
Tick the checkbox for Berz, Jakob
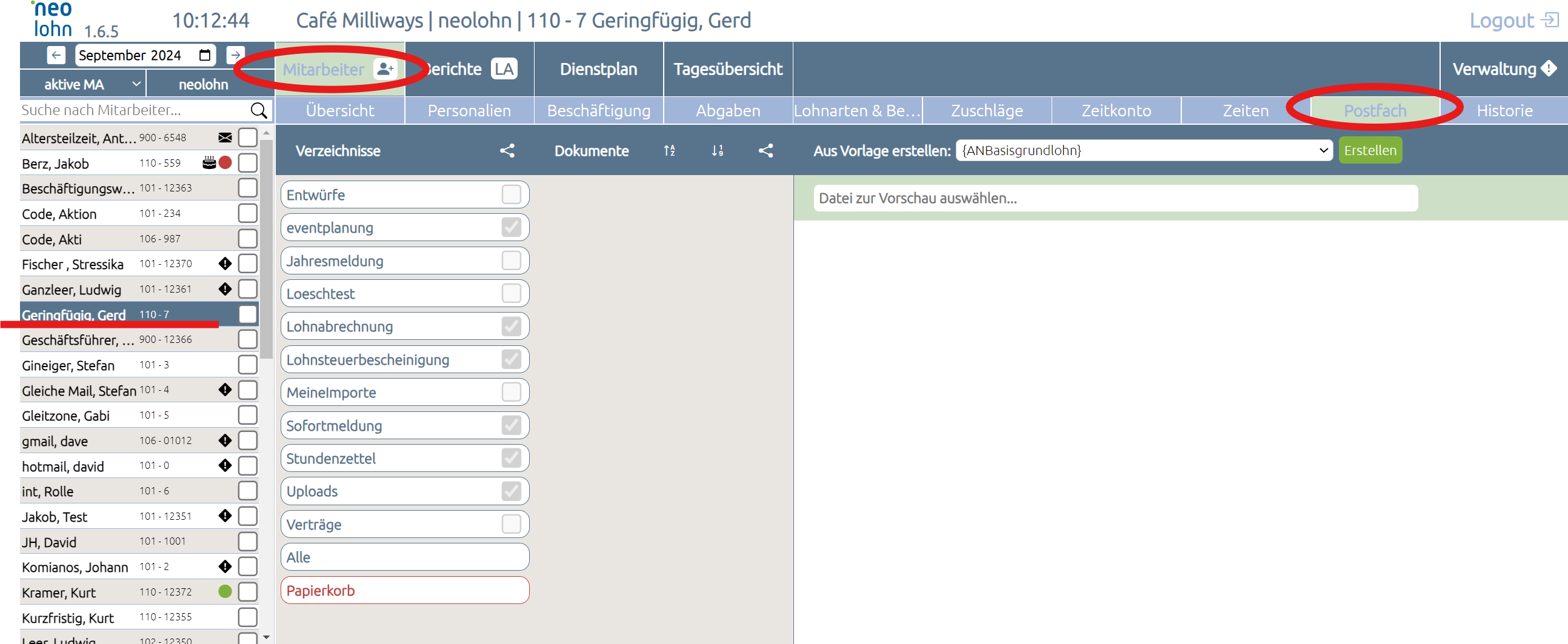tap(247, 163)
